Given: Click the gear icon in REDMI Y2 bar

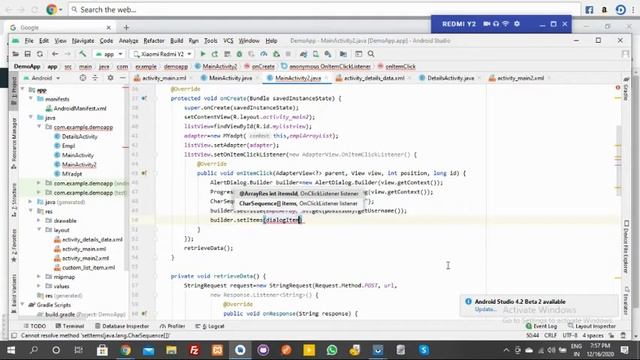Looking at the screenshot, I should click(517, 24).
